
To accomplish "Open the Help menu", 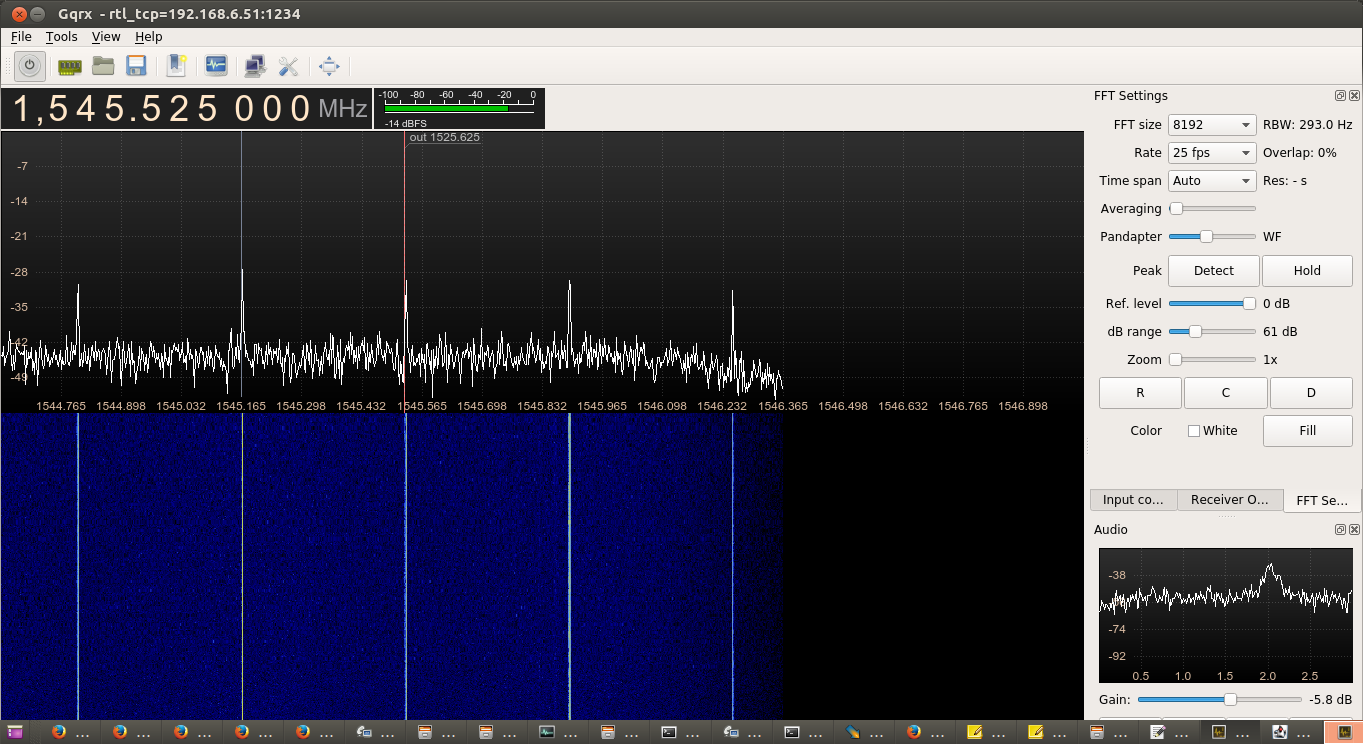I will (149, 37).
